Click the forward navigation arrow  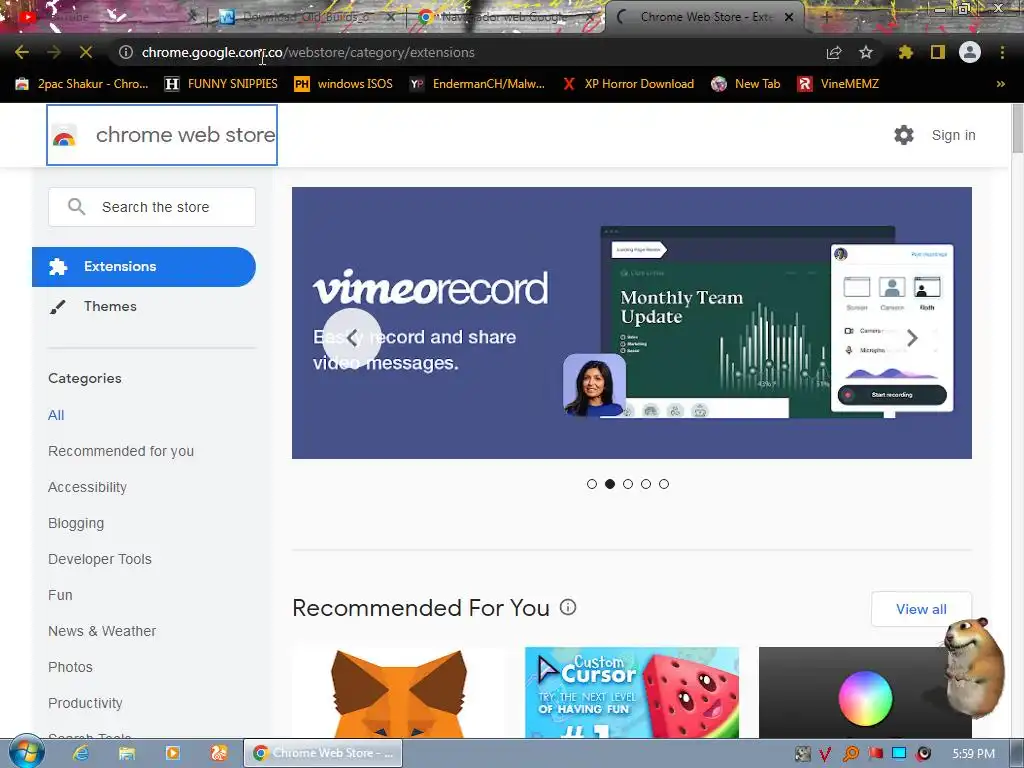click(54, 52)
